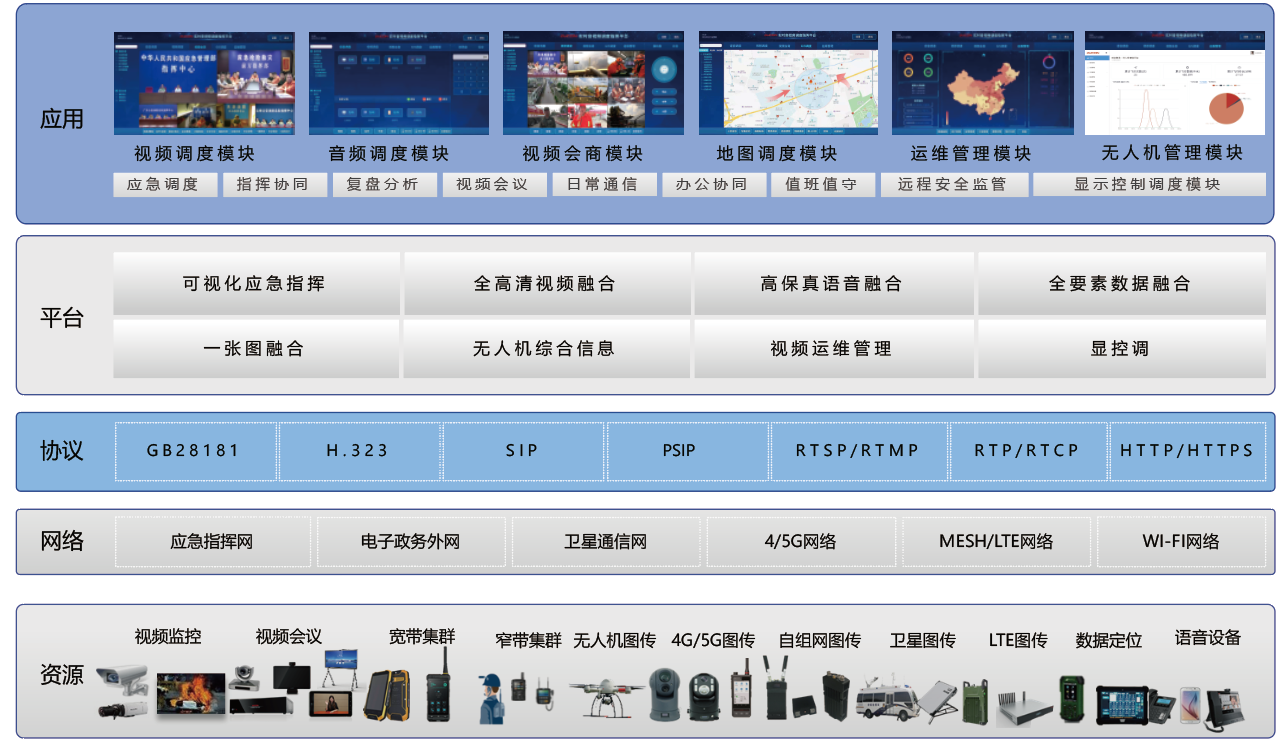Click the surveillance camera icon under 视频监控

click(120, 683)
